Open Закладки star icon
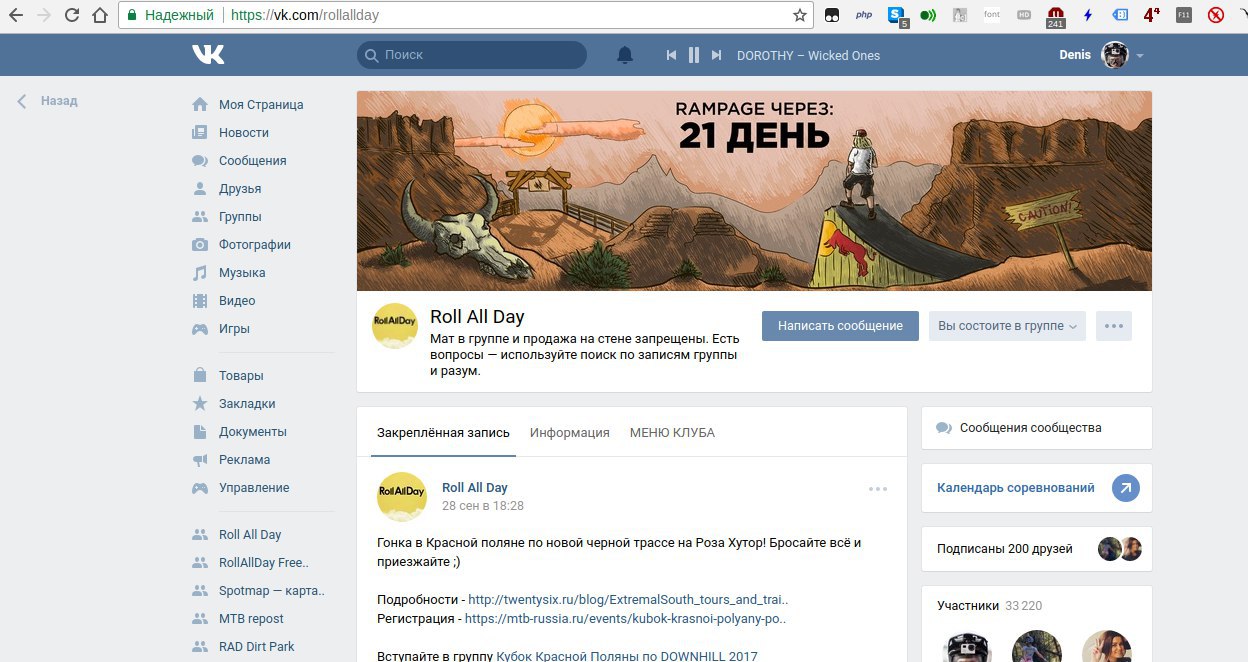This screenshot has width=1248, height=662. [200, 404]
